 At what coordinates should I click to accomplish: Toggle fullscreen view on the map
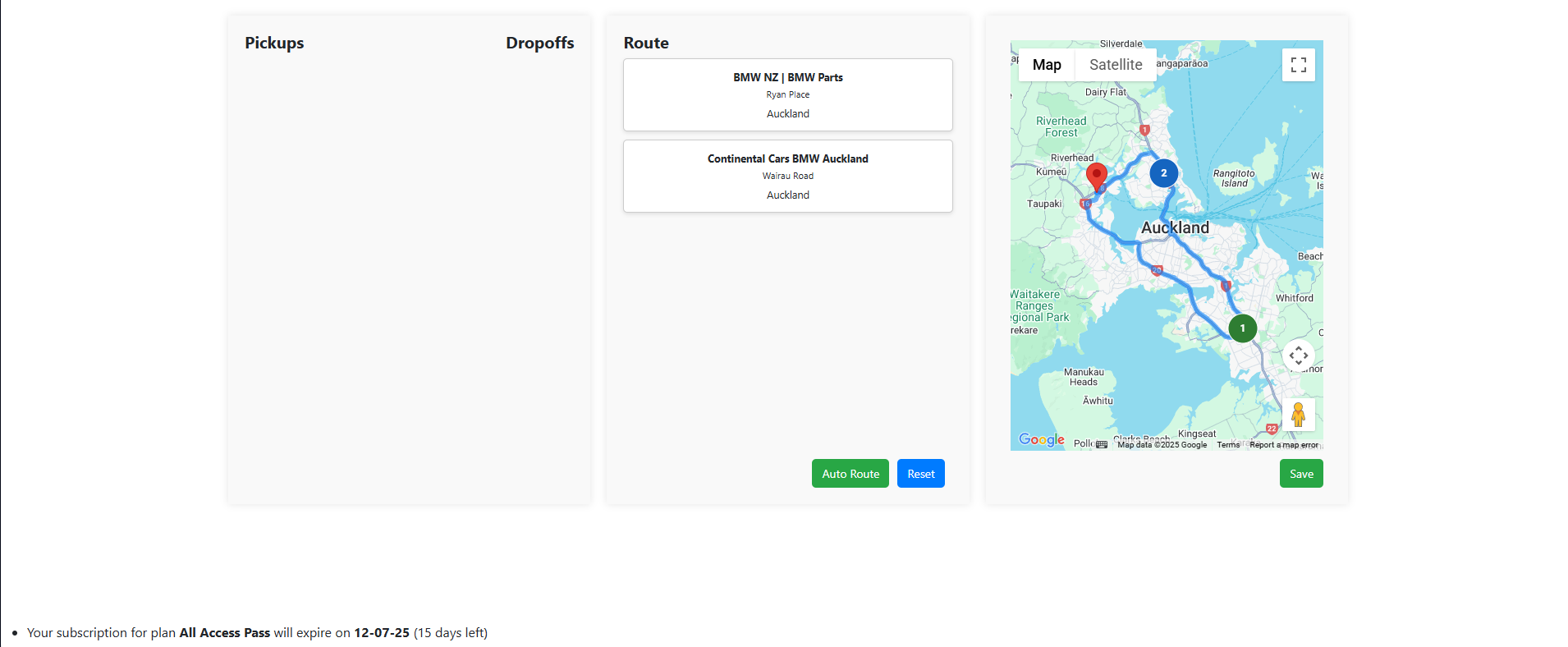tap(1298, 65)
